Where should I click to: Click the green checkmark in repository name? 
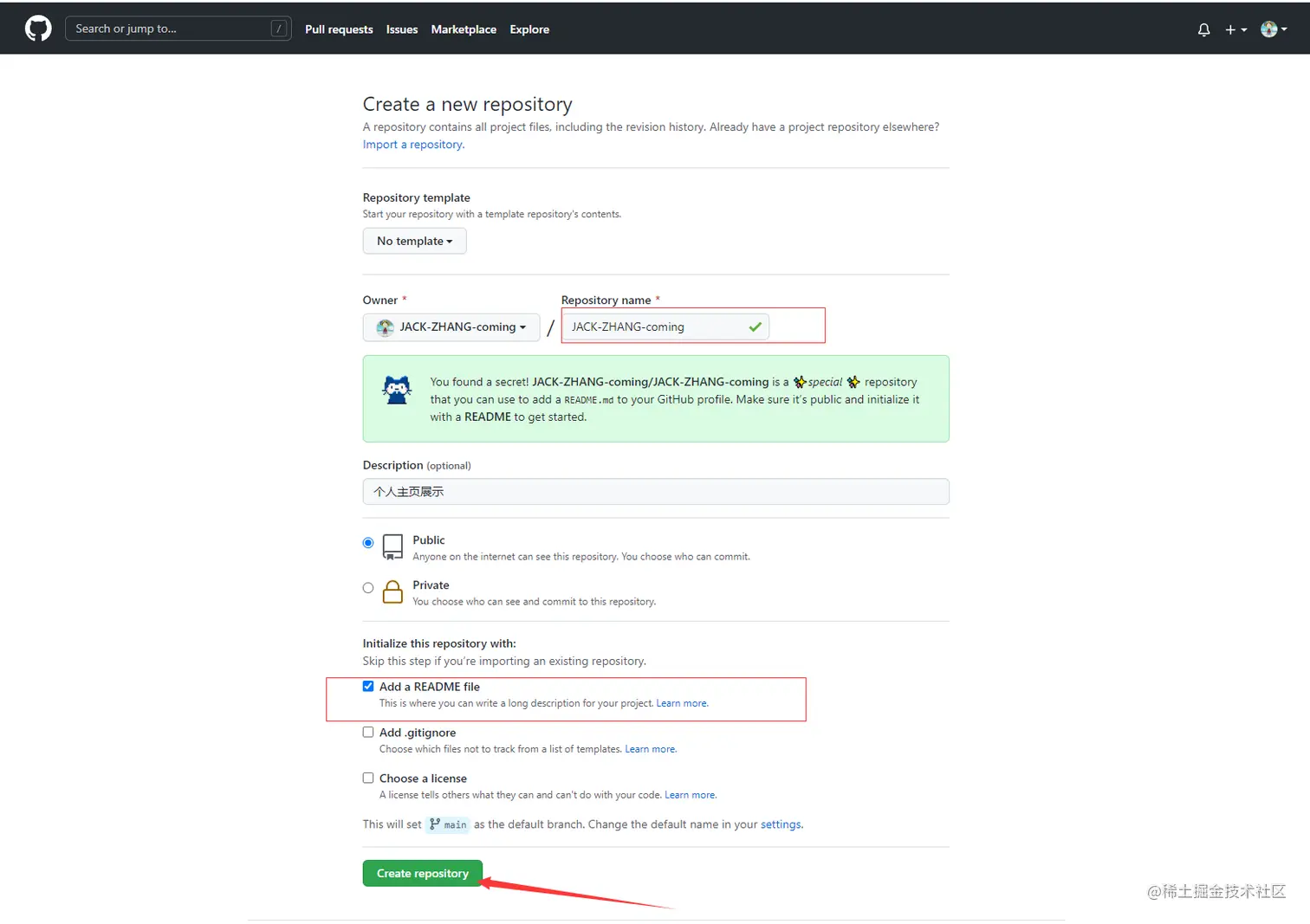pyautogui.click(x=756, y=326)
